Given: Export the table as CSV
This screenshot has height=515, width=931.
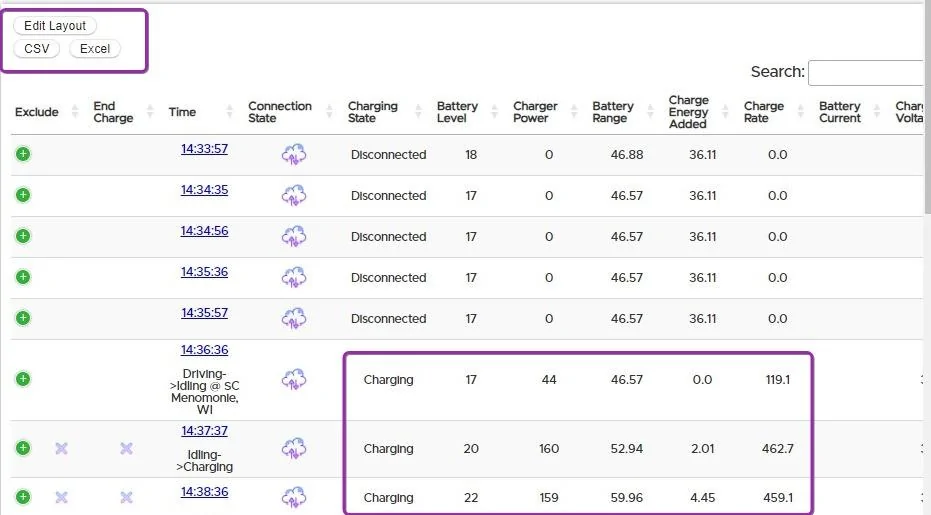Looking at the screenshot, I should tap(37, 49).
